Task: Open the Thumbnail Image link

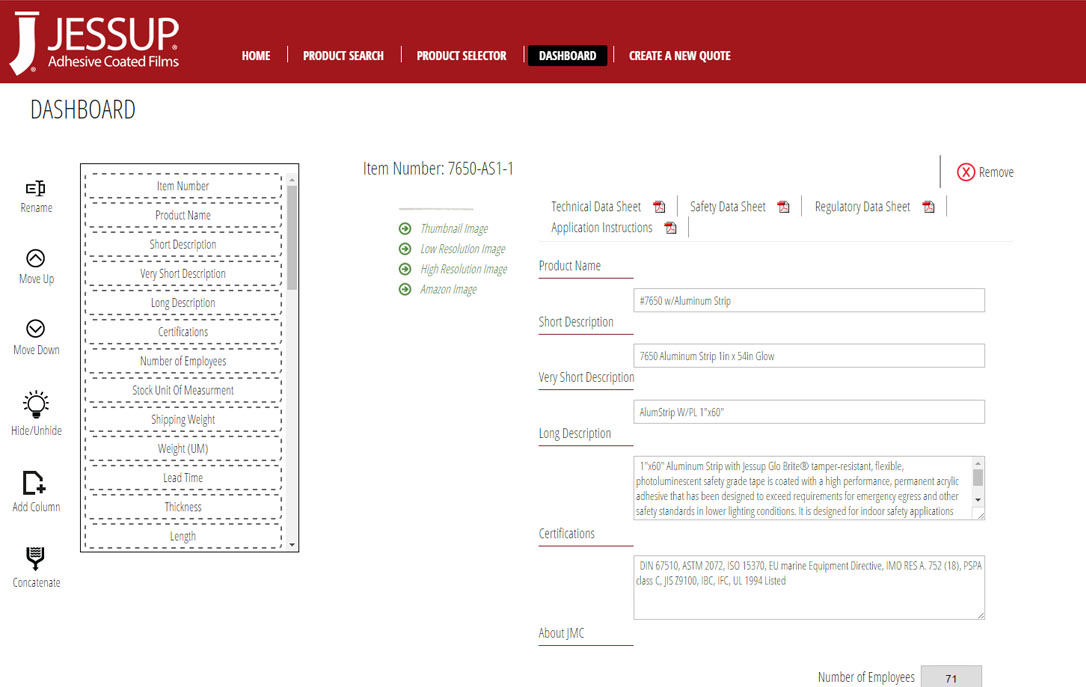Action: click(454, 229)
